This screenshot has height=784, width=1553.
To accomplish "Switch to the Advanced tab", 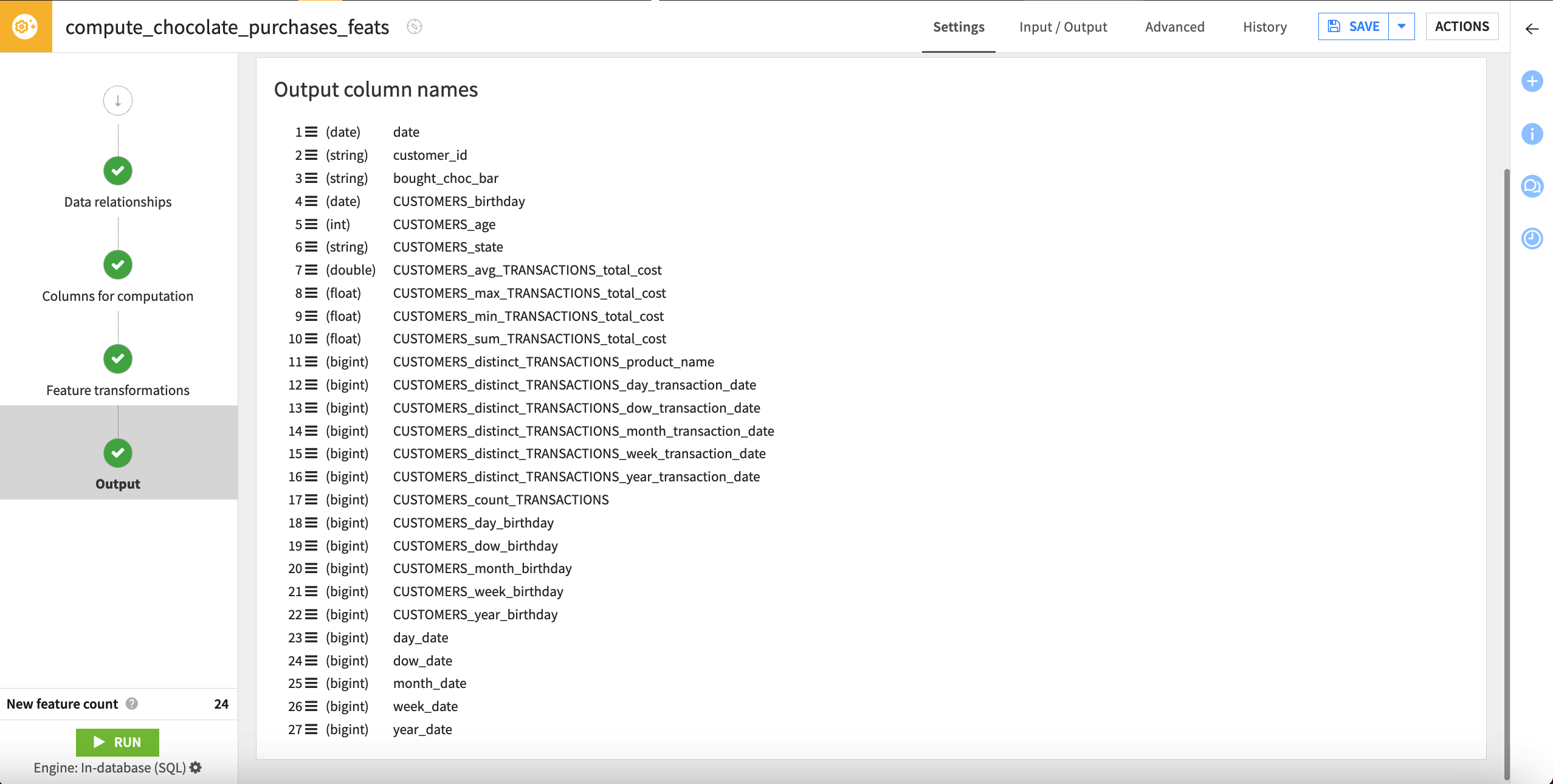I will (1174, 27).
